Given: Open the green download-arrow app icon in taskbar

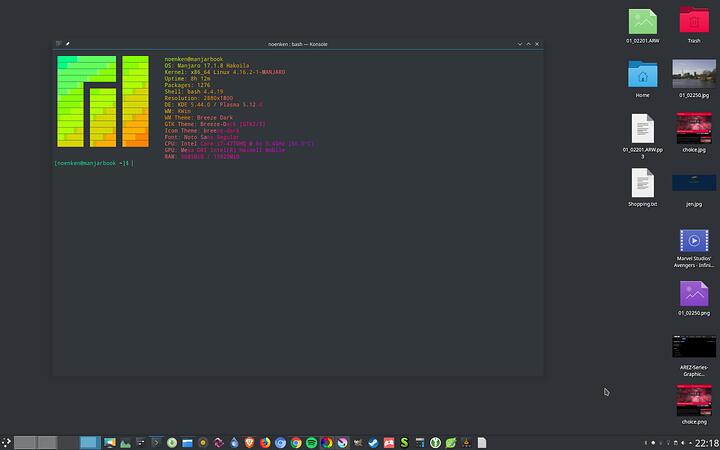Looking at the screenshot, I should point(172,443).
